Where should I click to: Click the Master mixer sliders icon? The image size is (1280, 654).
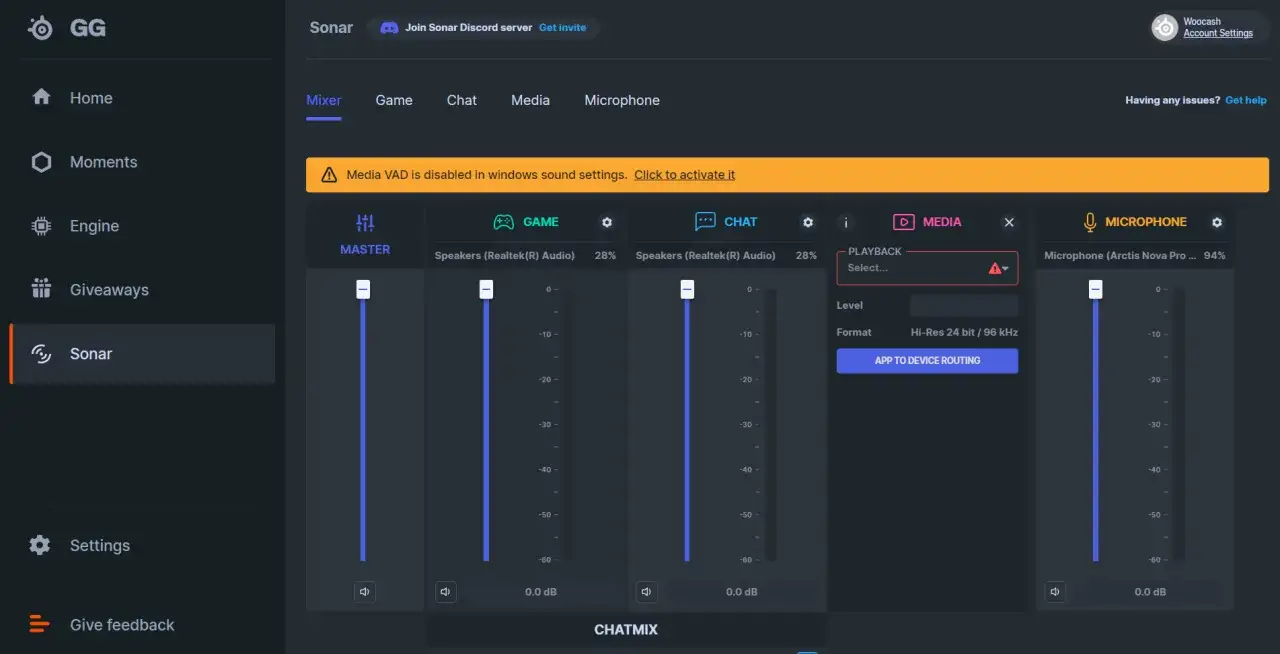click(365, 223)
